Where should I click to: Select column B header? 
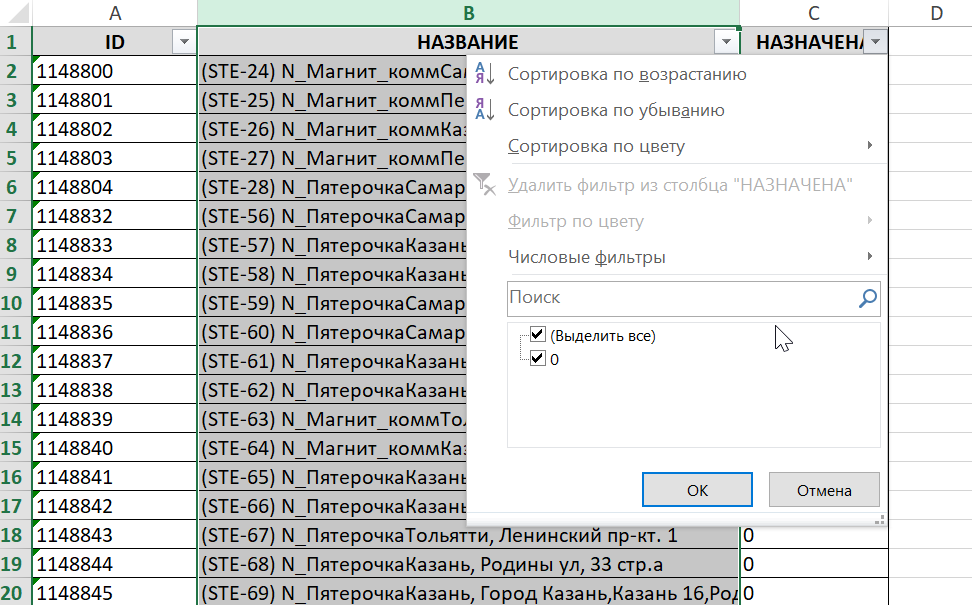pyautogui.click(x=469, y=13)
